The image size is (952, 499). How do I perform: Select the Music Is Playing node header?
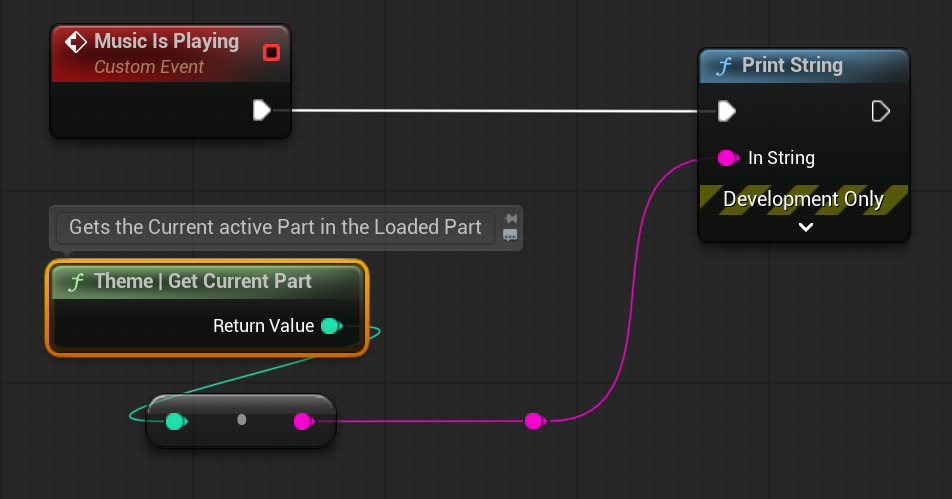pyautogui.click(x=166, y=42)
